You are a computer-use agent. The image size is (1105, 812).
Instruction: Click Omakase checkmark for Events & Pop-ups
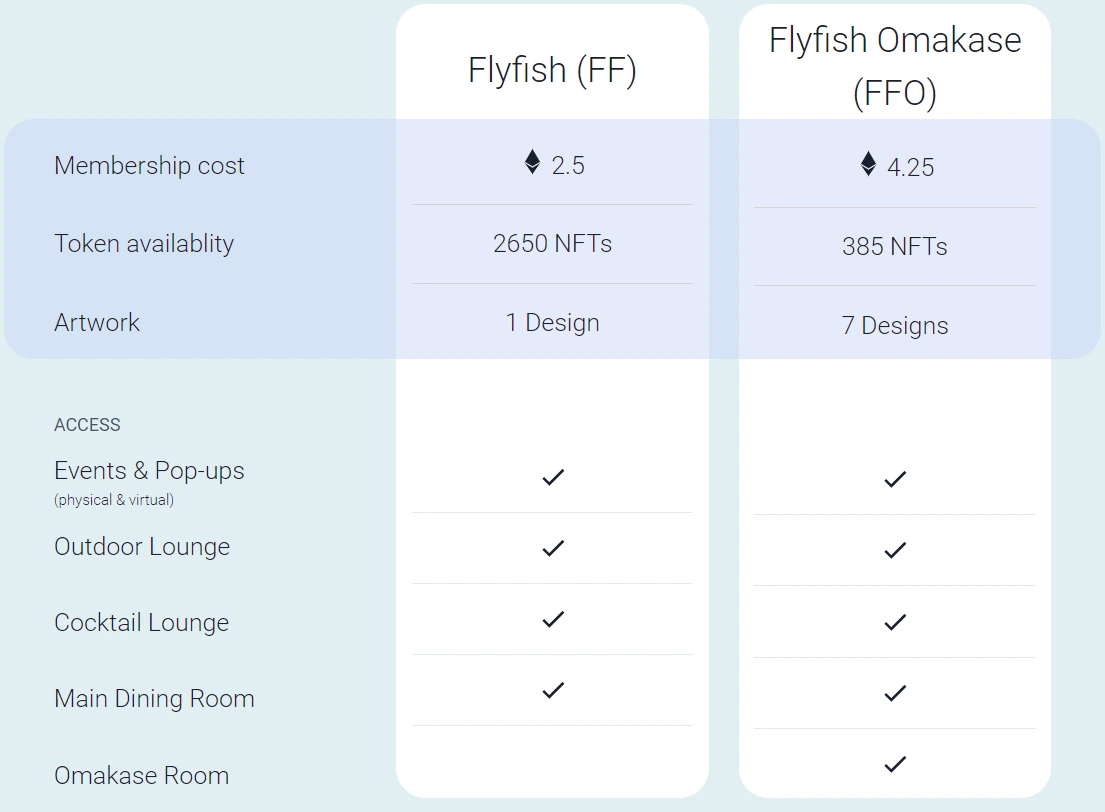[x=895, y=480]
